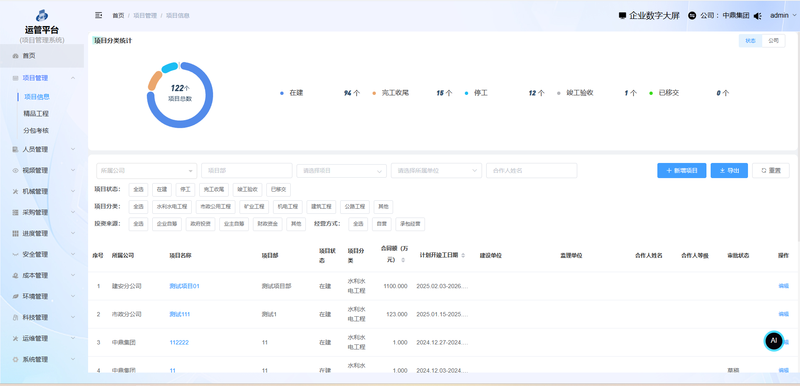Select 自营 under 经营方式
The width and height of the screenshot is (800, 386).
point(382,223)
